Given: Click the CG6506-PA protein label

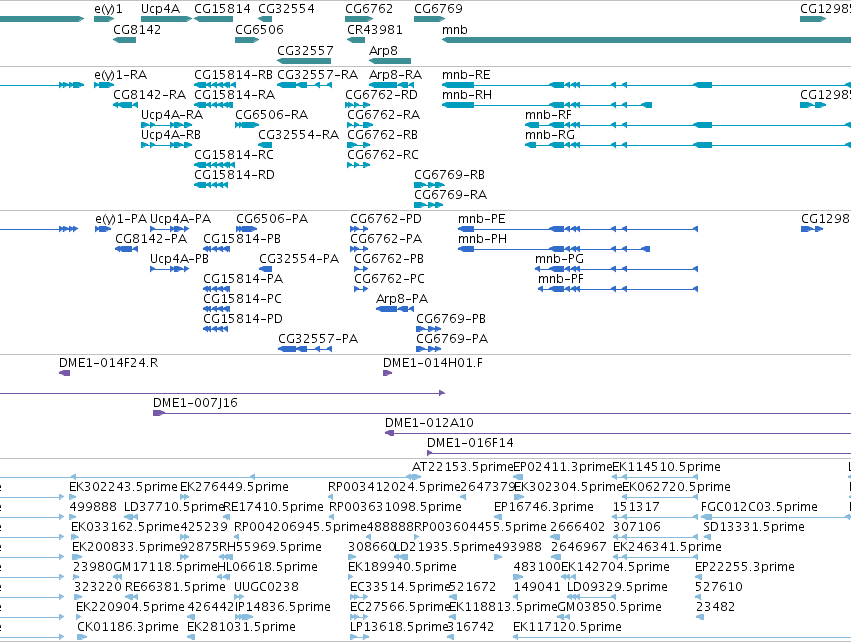Looking at the screenshot, I should 272,219.
